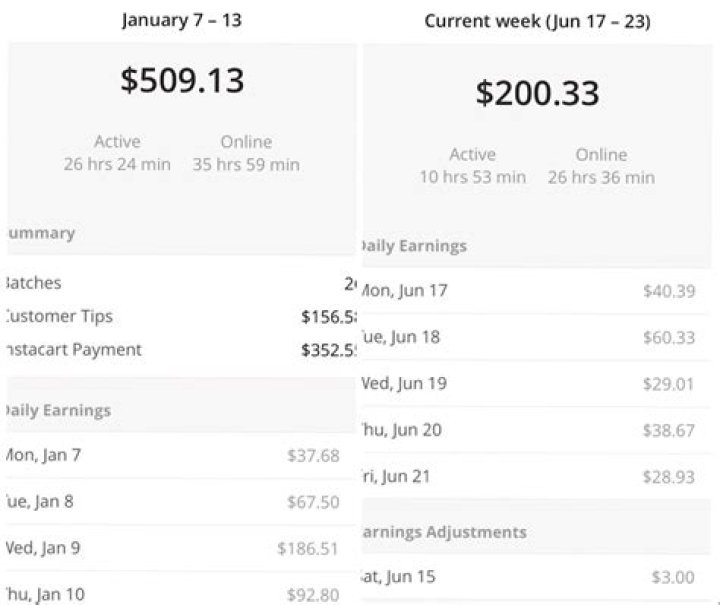Click the $509.13 weekly total
This screenshot has height=605, width=720.
coord(182,81)
